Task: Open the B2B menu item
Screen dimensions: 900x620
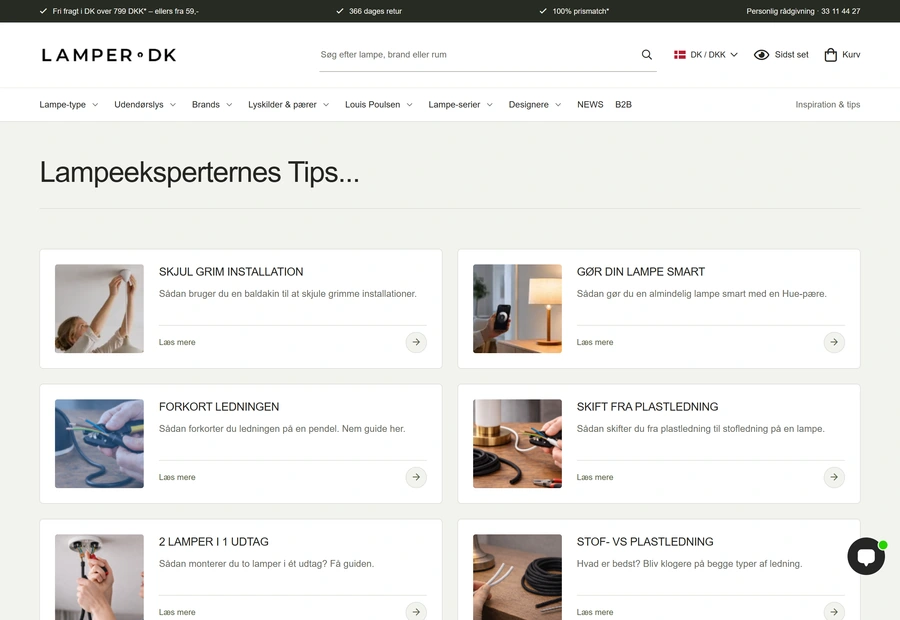Action: click(623, 104)
